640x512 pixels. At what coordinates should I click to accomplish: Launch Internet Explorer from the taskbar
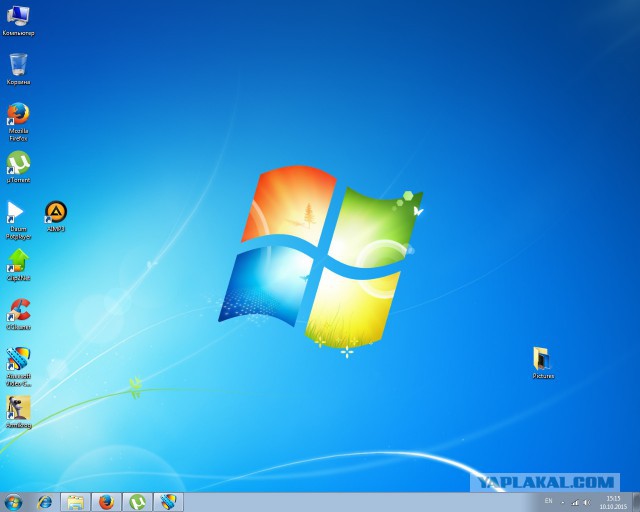pos(44,502)
